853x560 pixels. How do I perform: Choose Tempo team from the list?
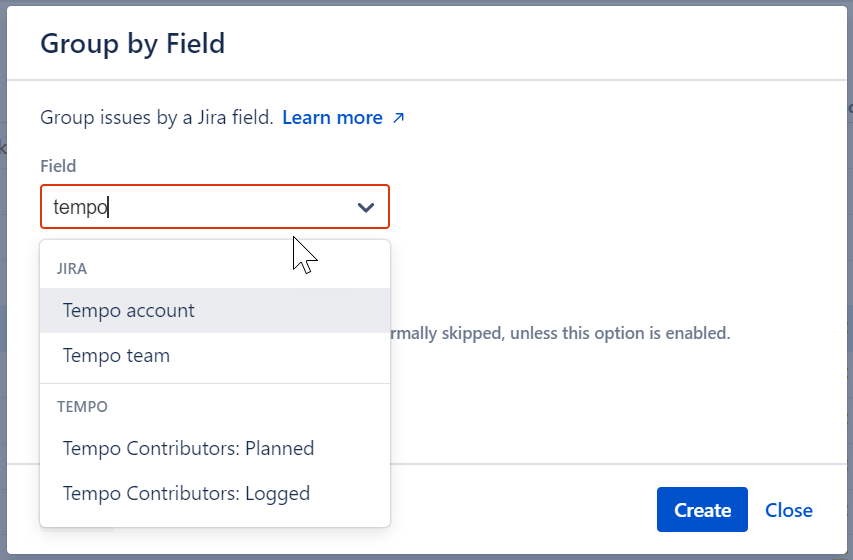[116, 355]
